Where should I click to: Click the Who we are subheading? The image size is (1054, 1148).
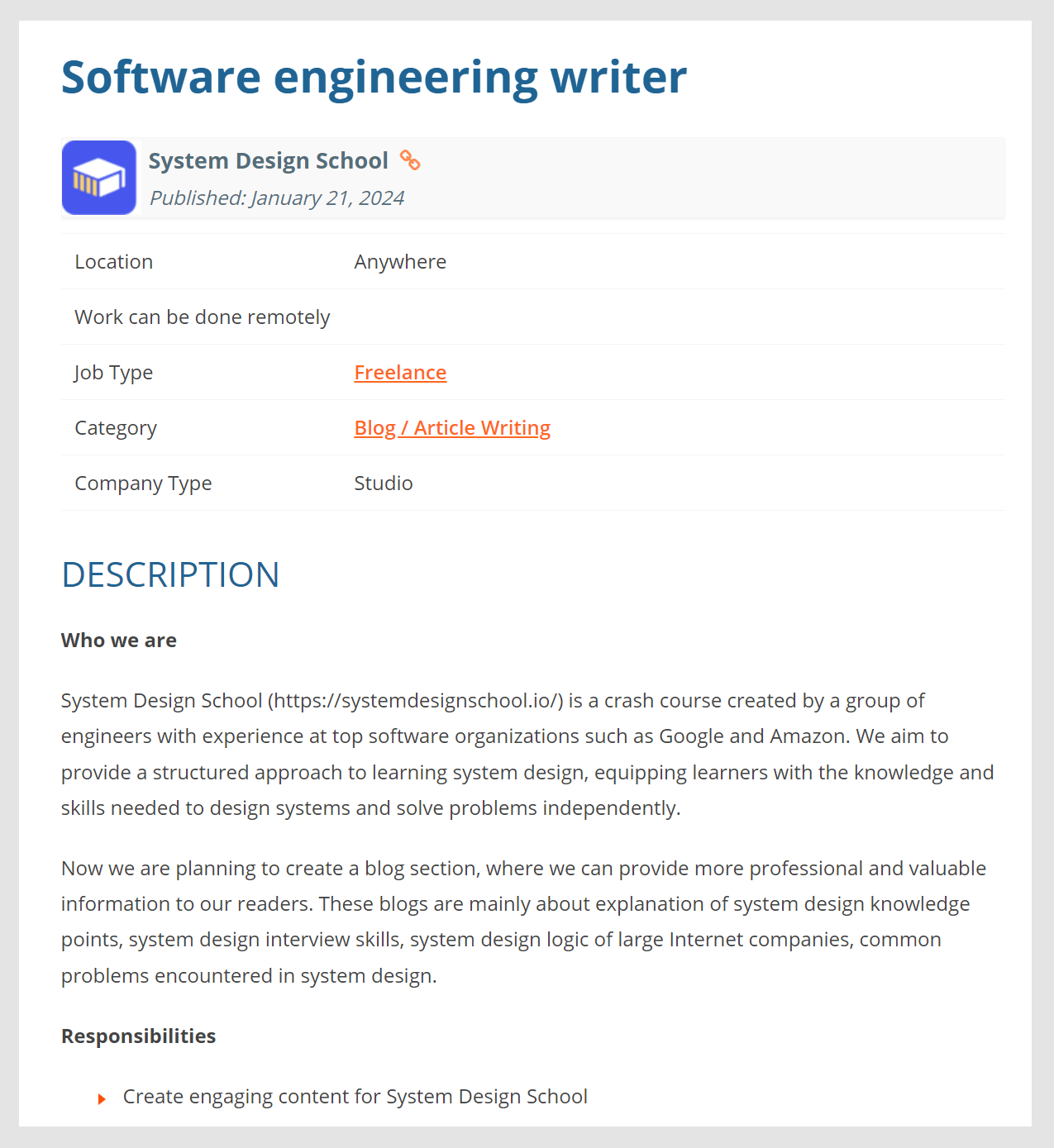[119, 640]
